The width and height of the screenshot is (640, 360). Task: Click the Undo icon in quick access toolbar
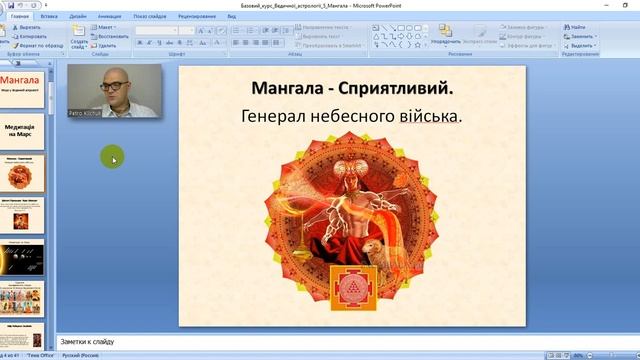21,5
